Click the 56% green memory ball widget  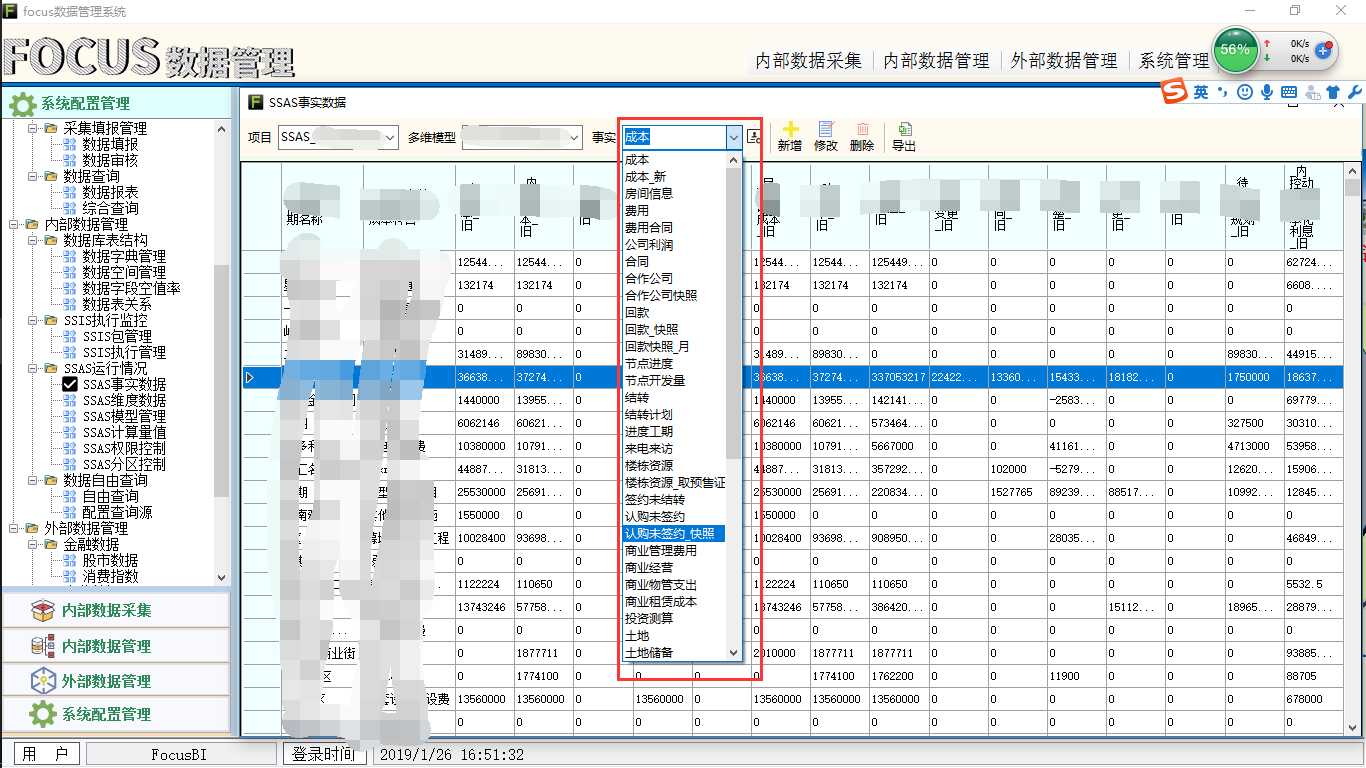pyautogui.click(x=1235, y=49)
